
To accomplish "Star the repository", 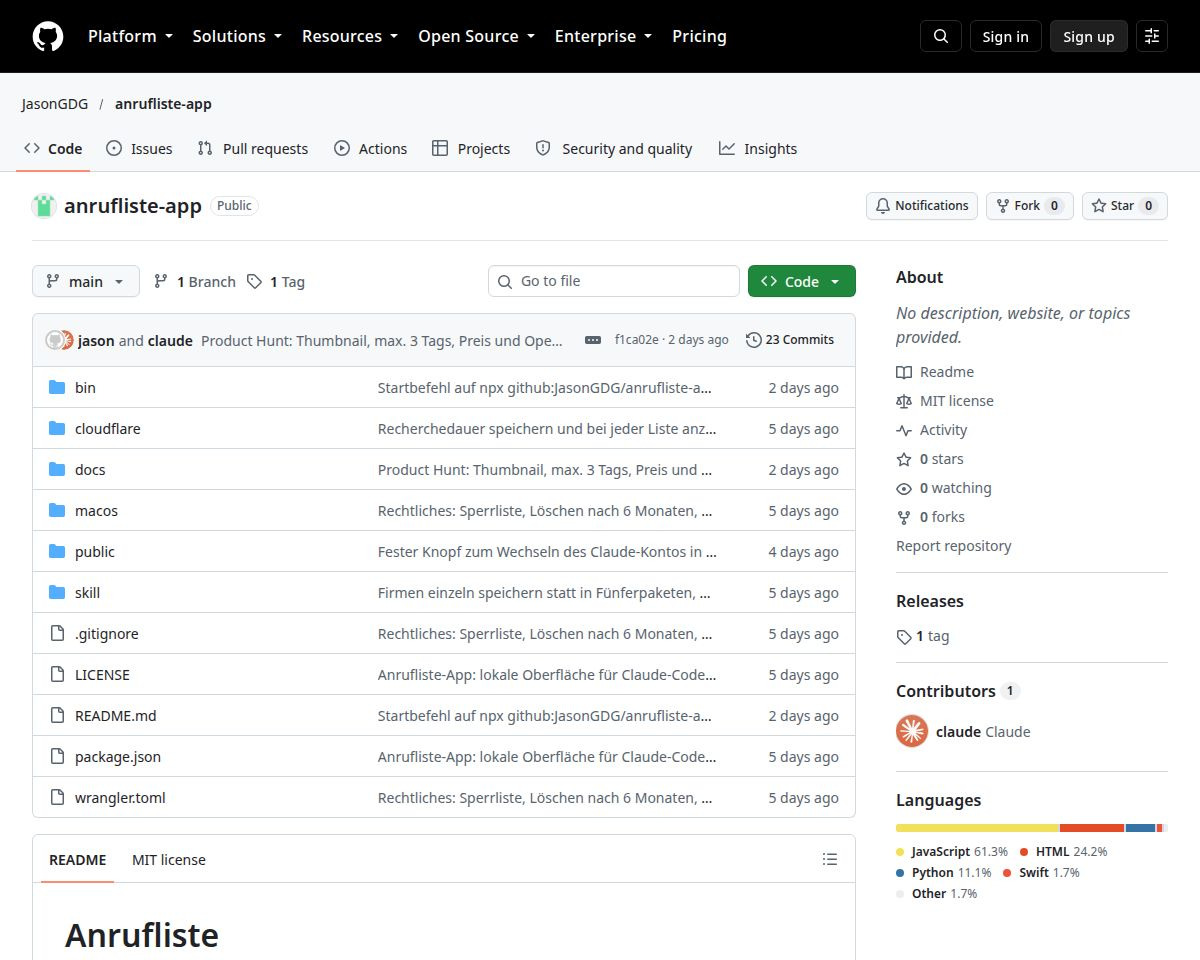I will [1125, 206].
